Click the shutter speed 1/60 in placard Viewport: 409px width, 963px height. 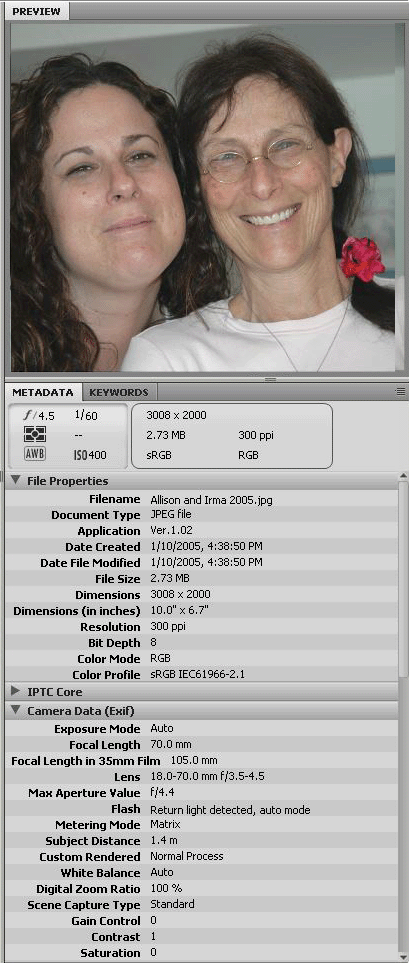coord(86,416)
